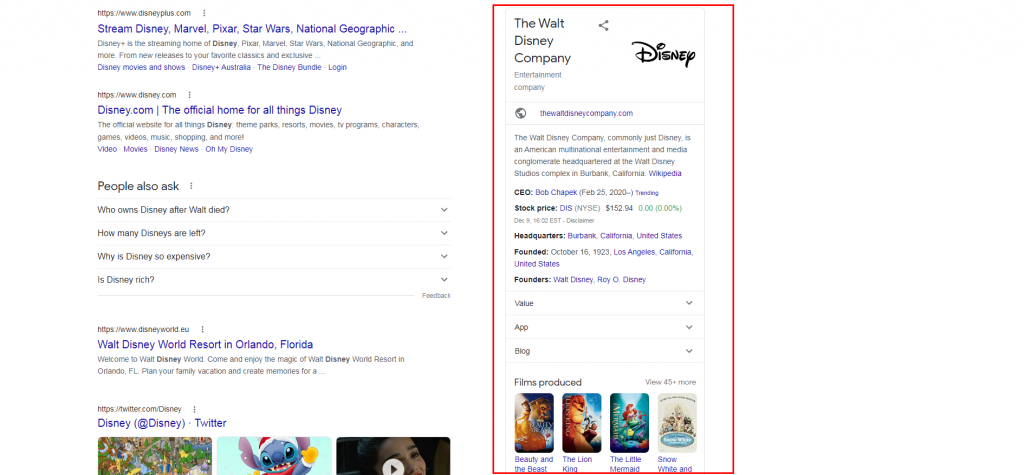Click the Movies sitelink under Disney.com
Screen dimensions: 1024x475
[x=135, y=149]
